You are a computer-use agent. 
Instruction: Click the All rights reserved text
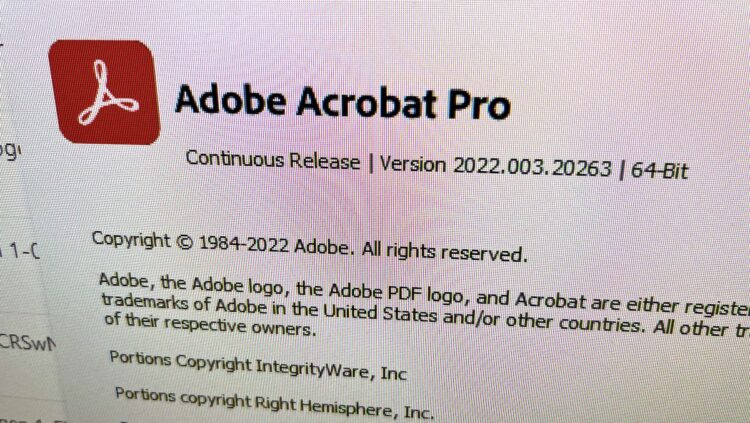point(444,252)
